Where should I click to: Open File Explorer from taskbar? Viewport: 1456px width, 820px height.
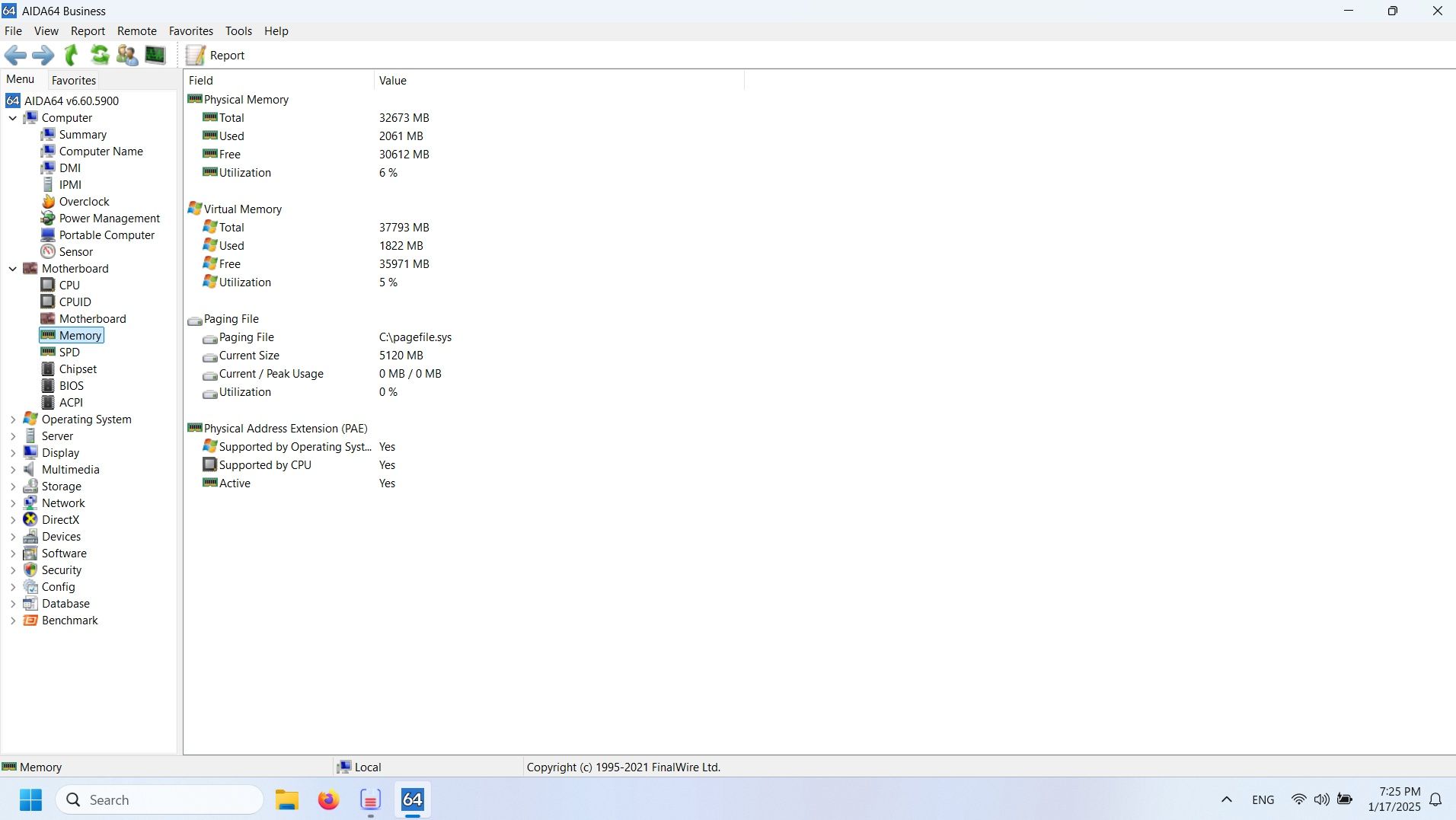point(287,800)
